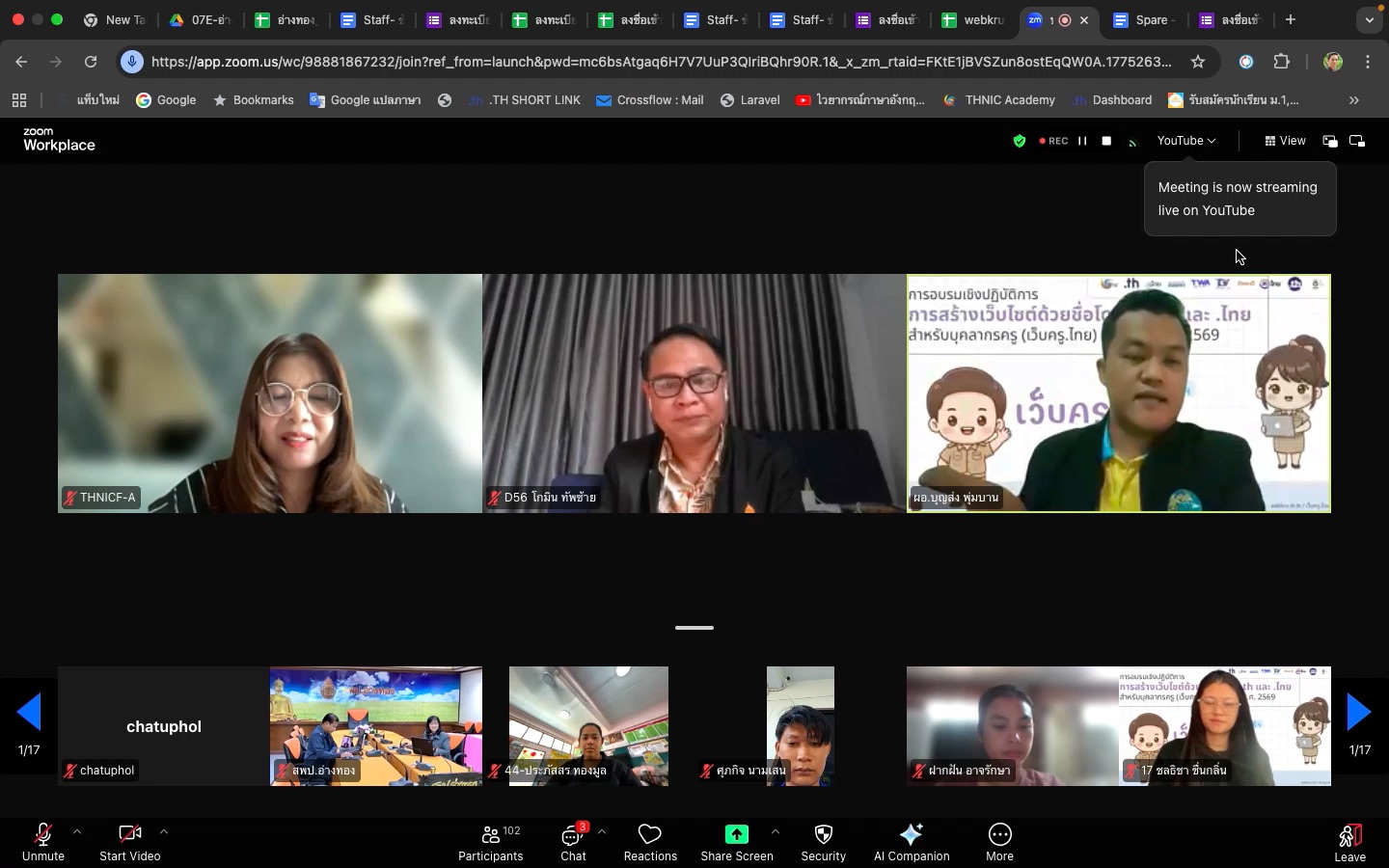Stop the meeting recording
This screenshot has width=1389, height=868.
click(1104, 141)
